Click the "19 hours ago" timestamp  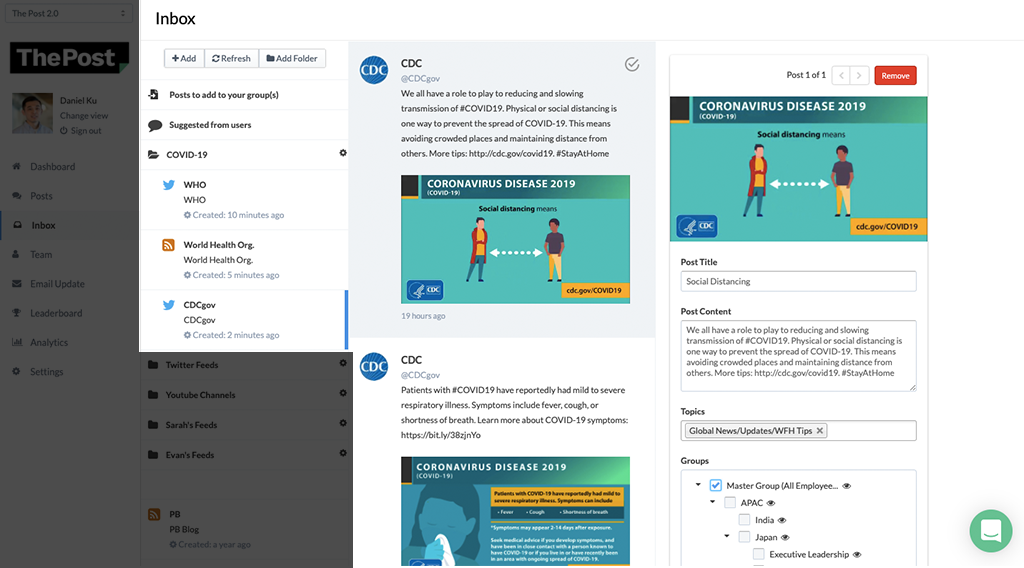[x=423, y=316]
